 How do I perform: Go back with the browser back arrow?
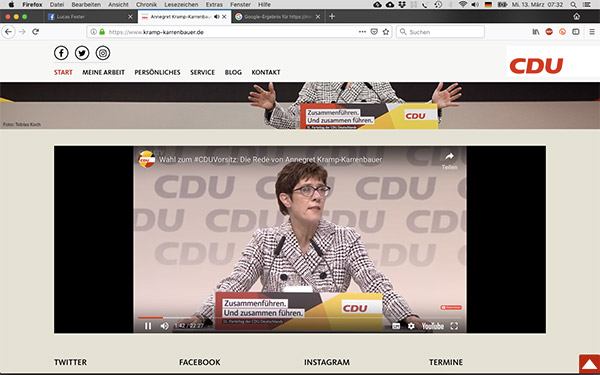click(8, 32)
